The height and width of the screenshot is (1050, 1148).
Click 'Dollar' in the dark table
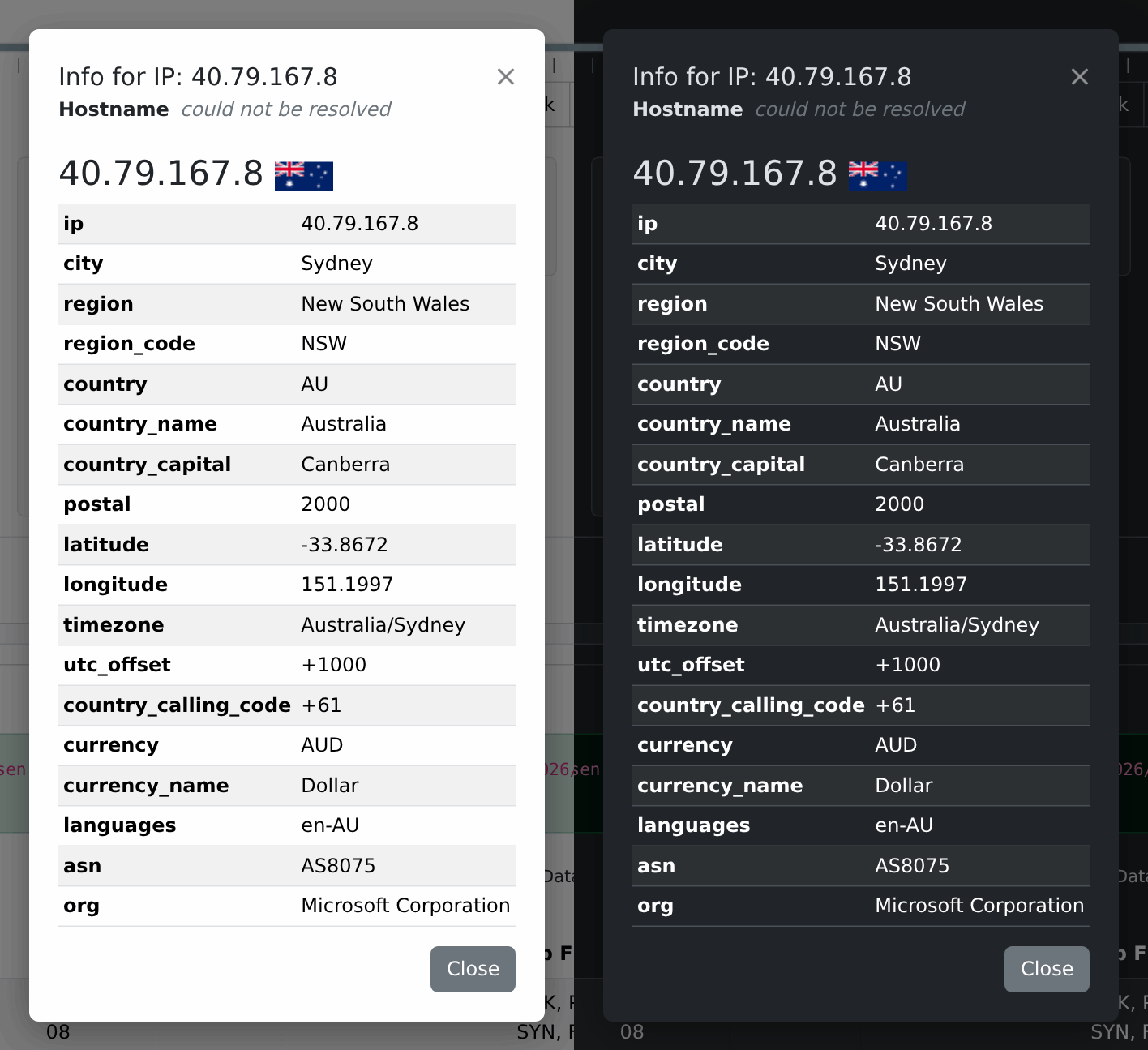[904, 786]
